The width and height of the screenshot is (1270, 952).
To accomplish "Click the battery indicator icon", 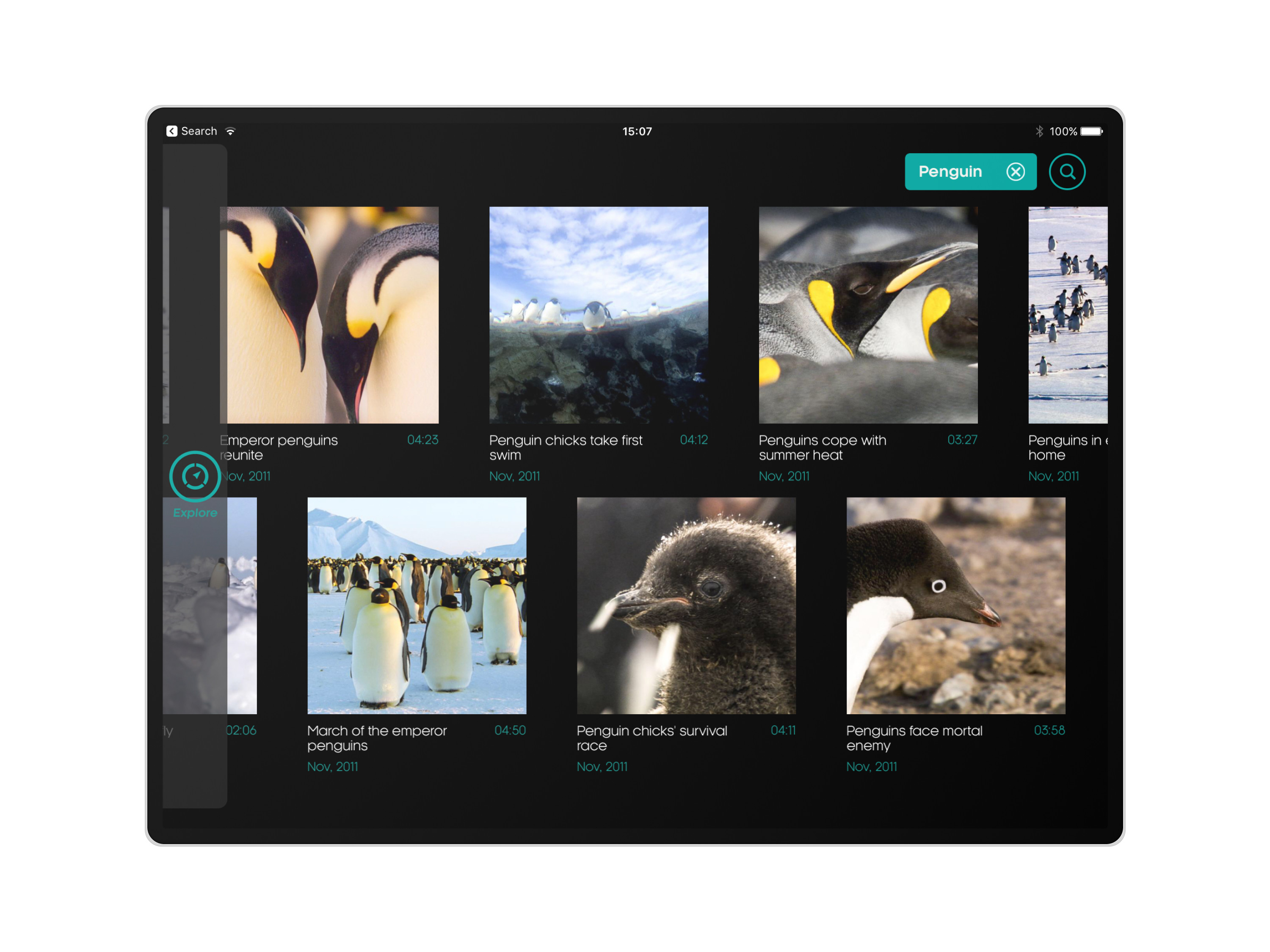I will [1091, 132].
